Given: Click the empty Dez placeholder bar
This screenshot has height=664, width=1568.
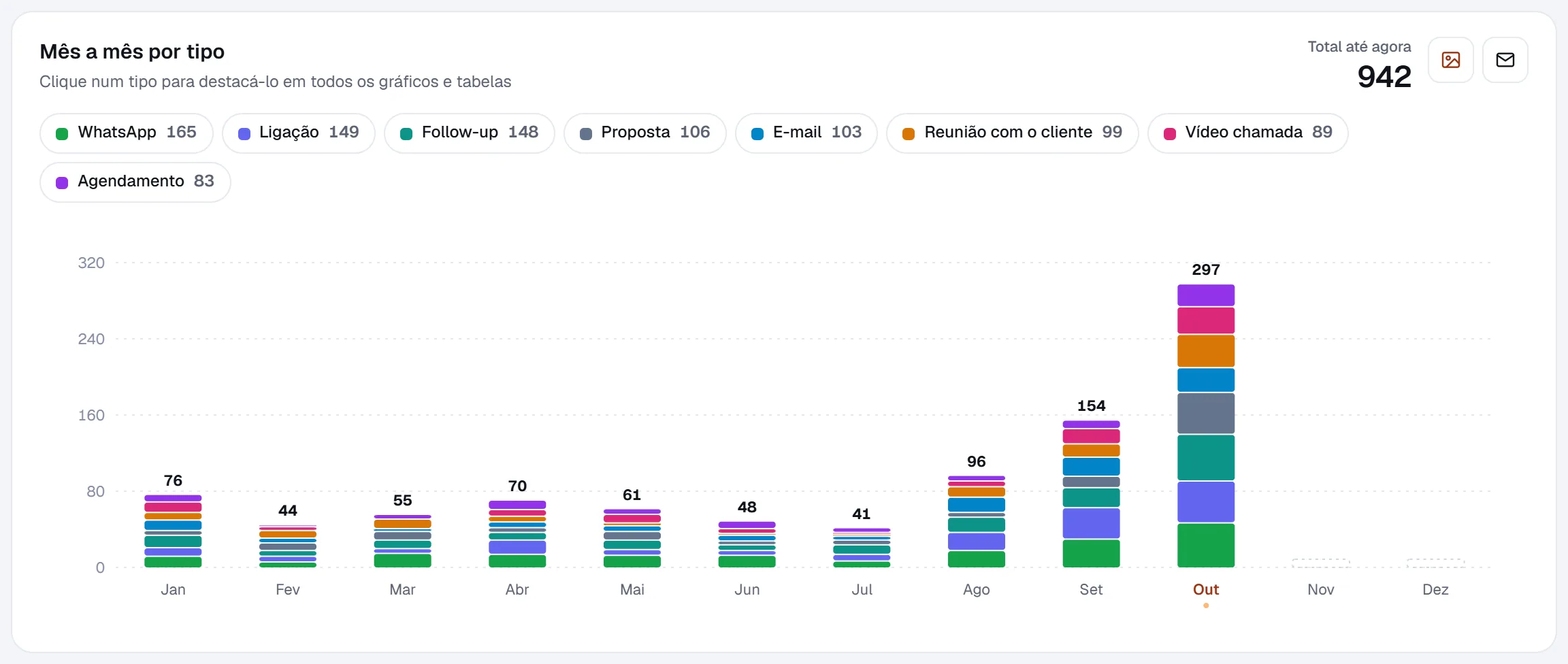Looking at the screenshot, I should [x=1435, y=563].
